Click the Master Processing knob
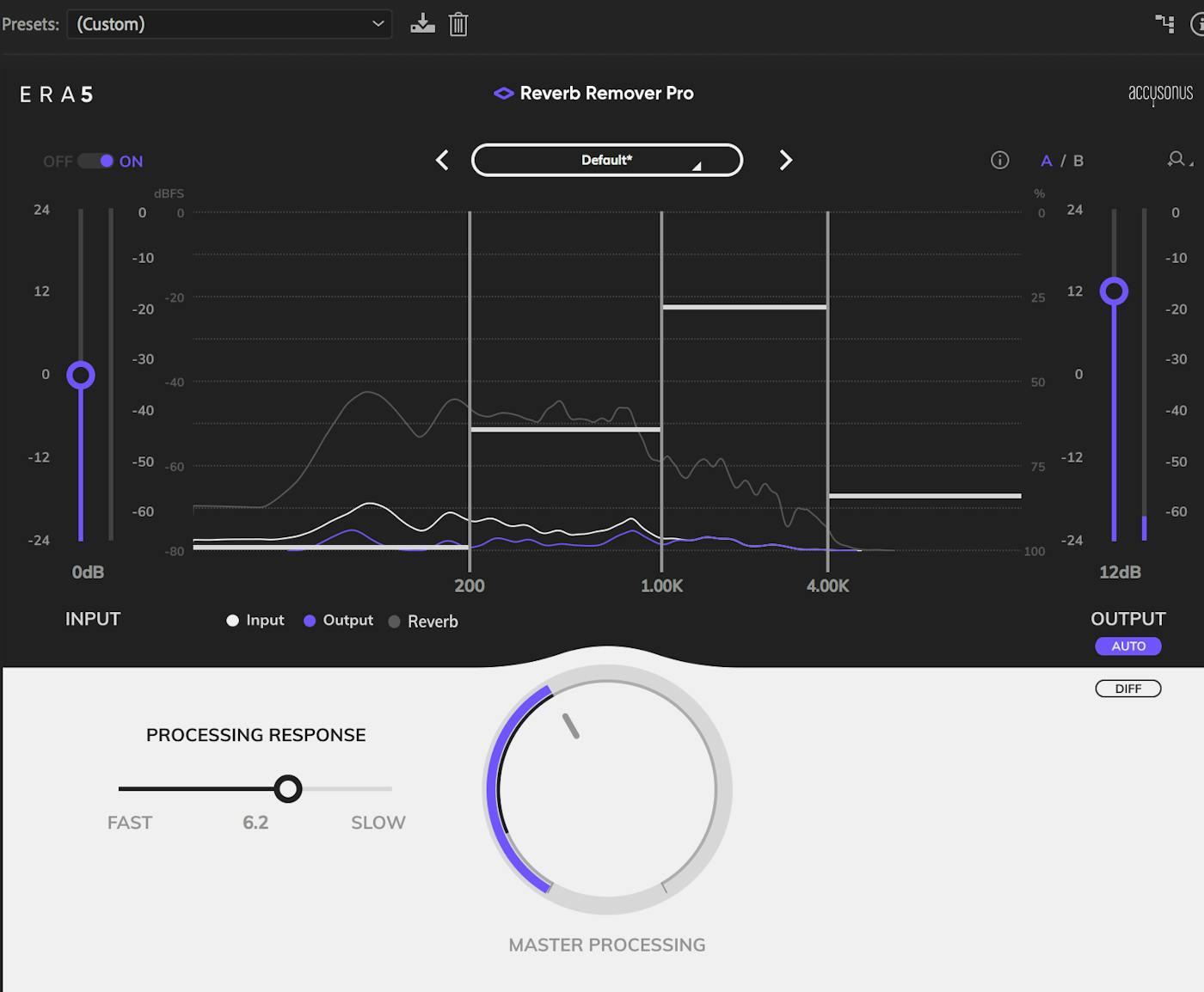Screen dimensions: 1204x992 click(x=607, y=789)
